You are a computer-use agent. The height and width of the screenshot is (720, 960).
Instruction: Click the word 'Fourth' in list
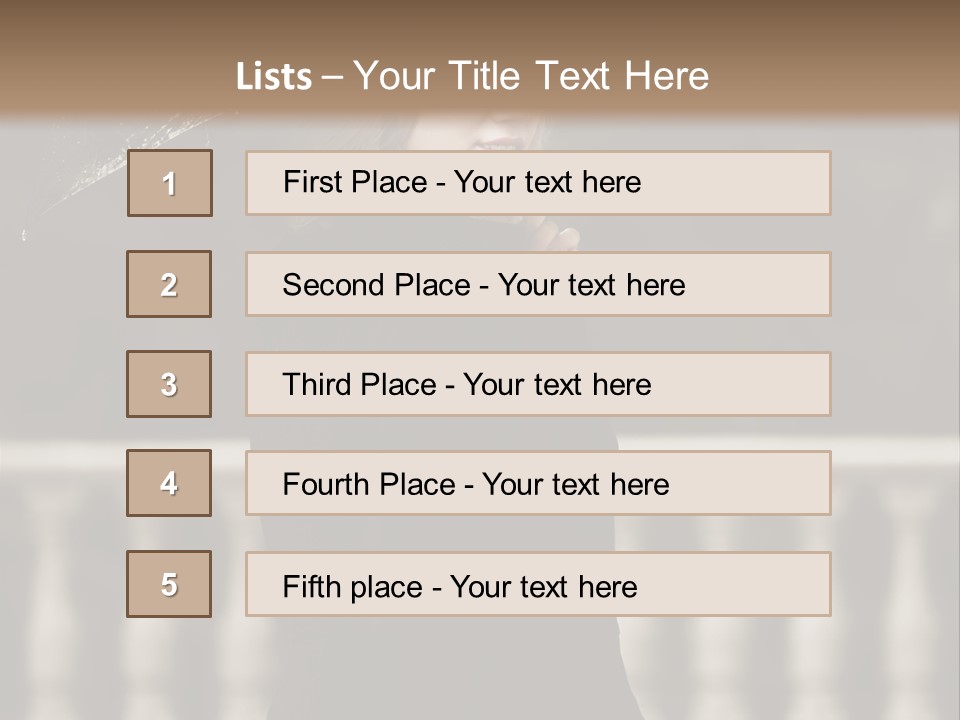click(x=326, y=484)
